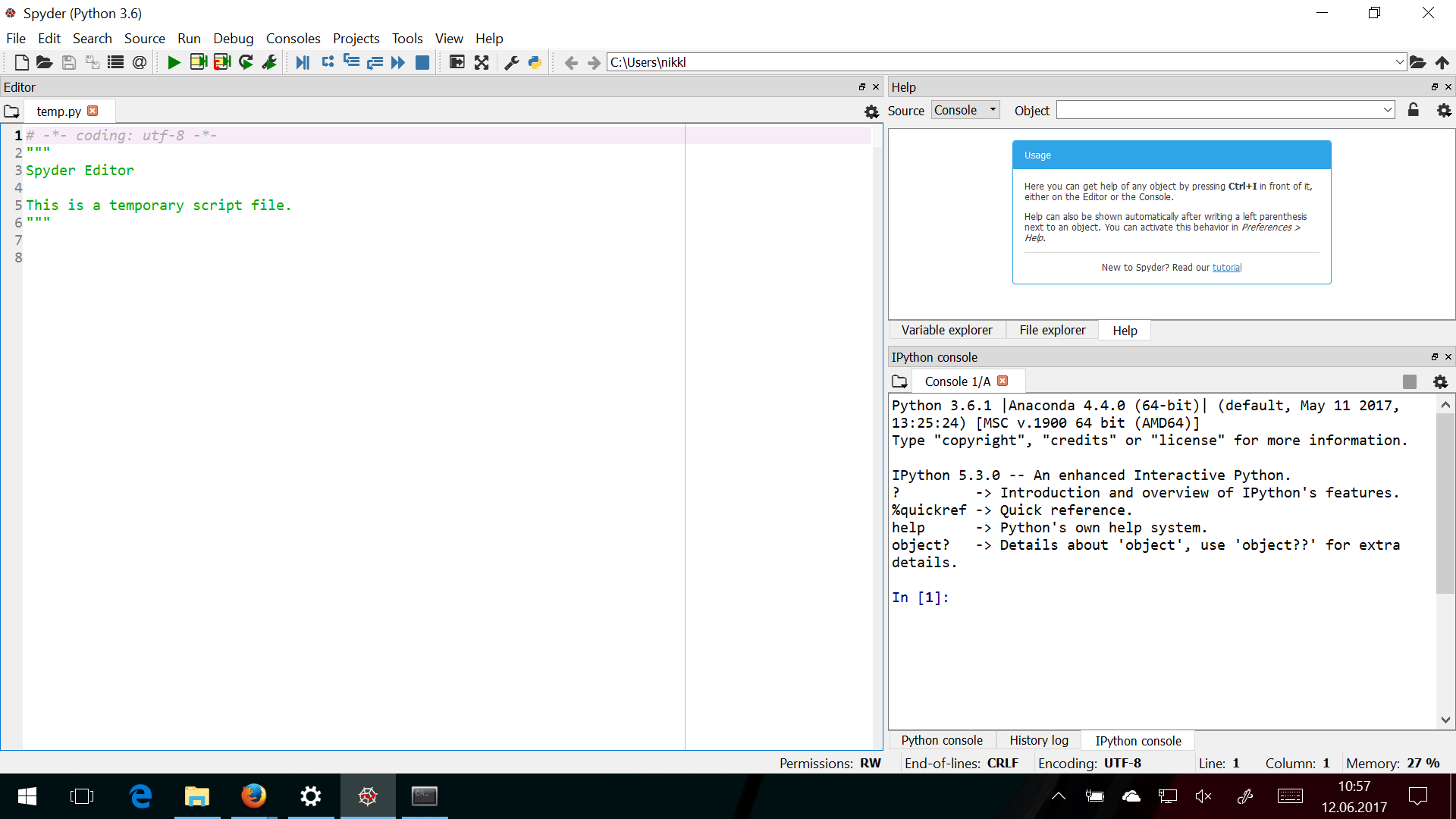Image resolution: width=1456 pixels, height=819 pixels.
Task: Open Preferences with the wrench icon
Action: [x=512, y=62]
